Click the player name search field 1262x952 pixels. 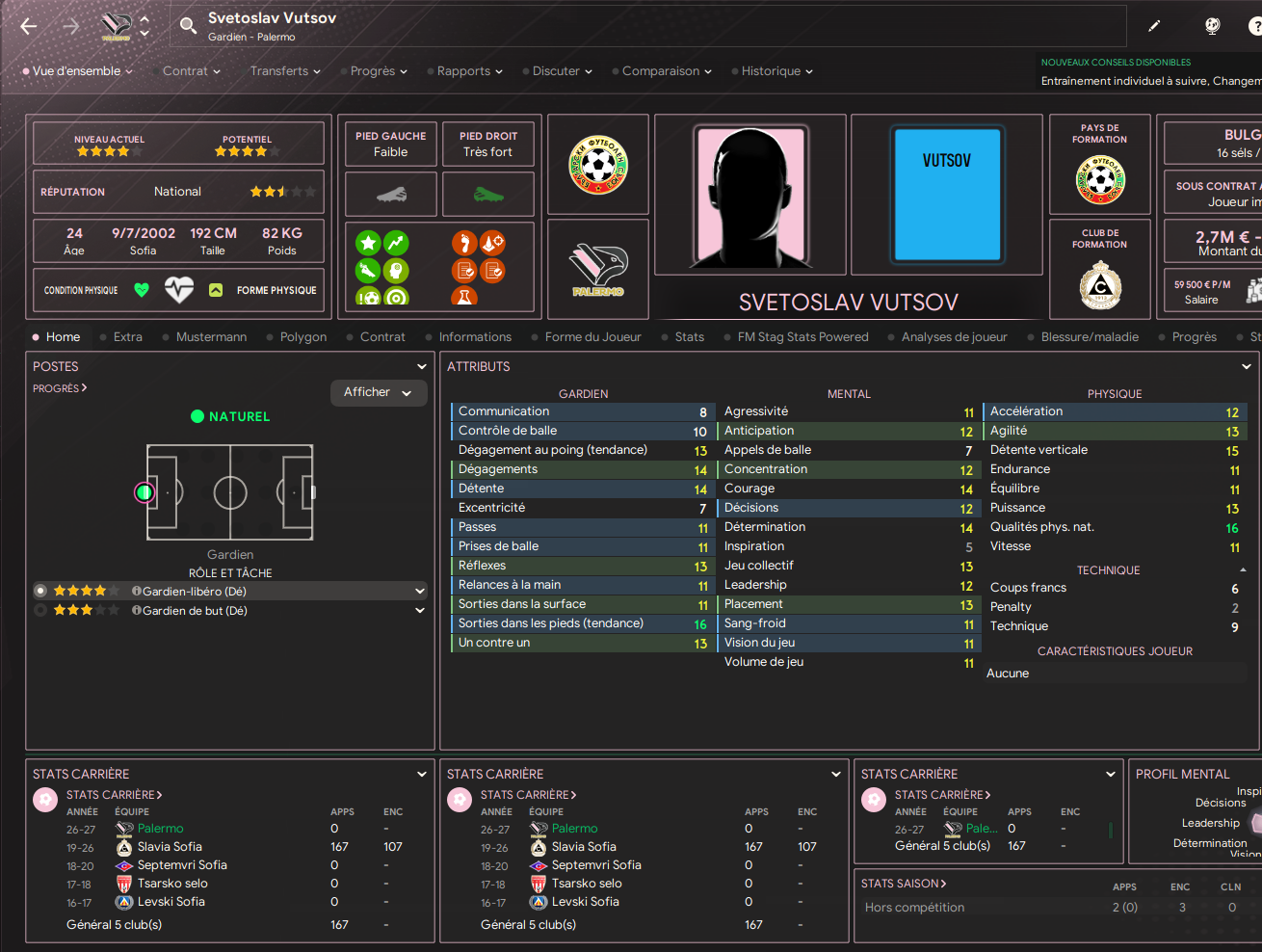point(647,26)
